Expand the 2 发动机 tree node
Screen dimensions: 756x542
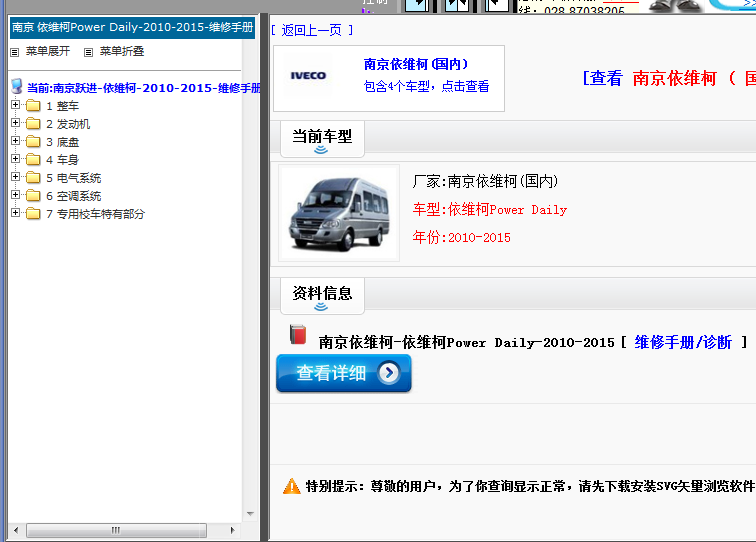pos(15,123)
